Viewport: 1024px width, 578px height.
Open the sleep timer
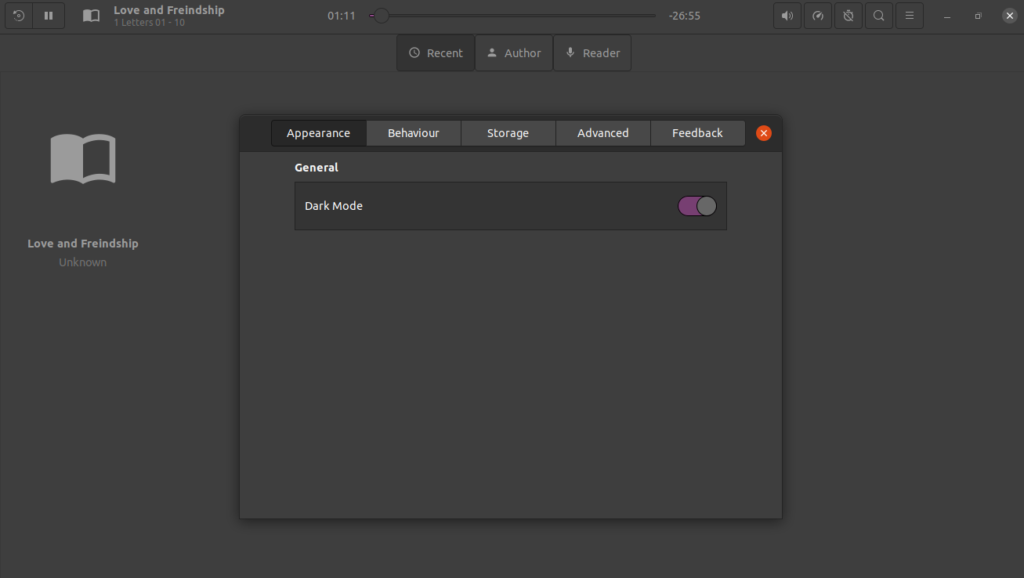(848, 16)
